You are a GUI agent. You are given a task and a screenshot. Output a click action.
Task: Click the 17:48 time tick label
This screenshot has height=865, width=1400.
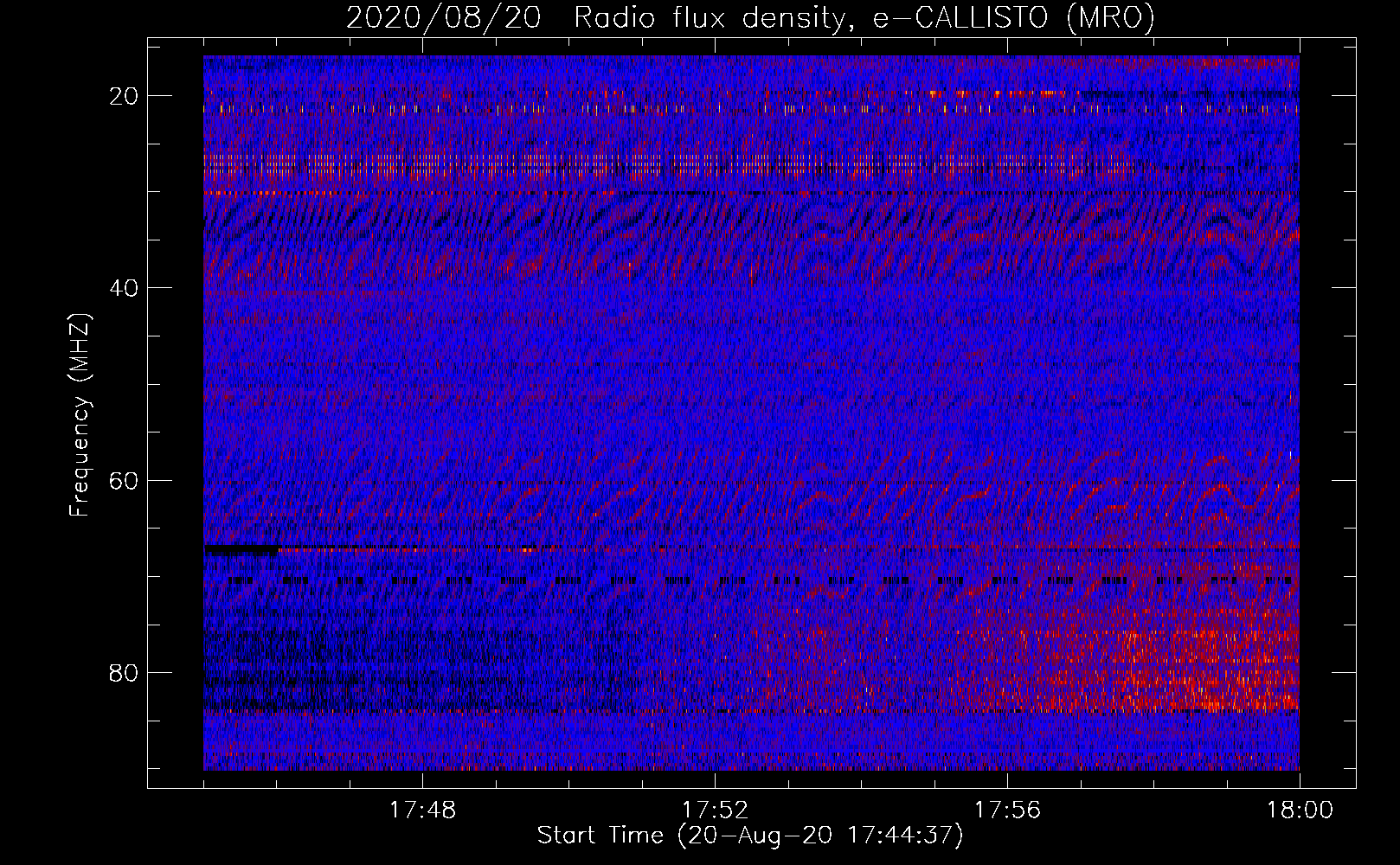(422, 811)
